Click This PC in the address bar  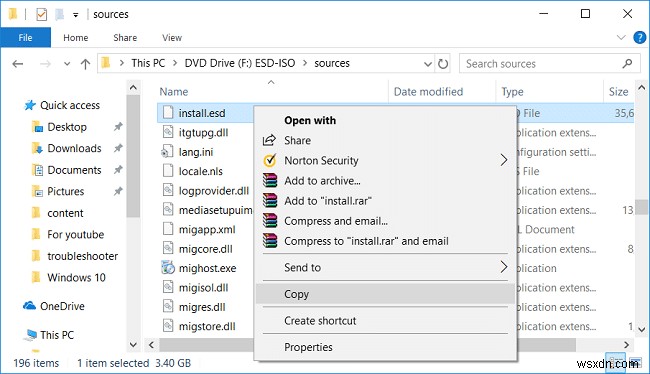[148, 63]
